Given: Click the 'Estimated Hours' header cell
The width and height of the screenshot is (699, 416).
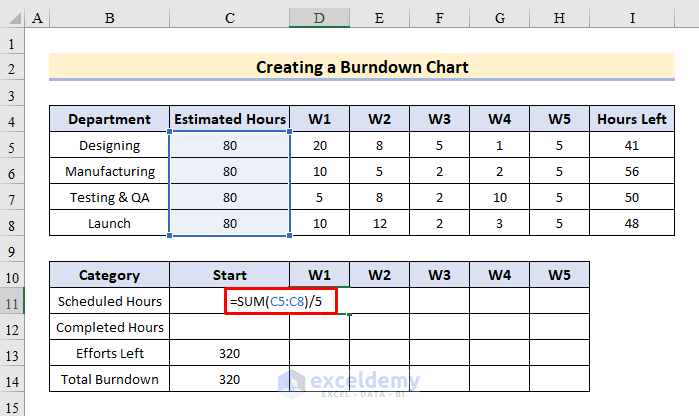Looking at the screenshot, I should tap(230, 120).
